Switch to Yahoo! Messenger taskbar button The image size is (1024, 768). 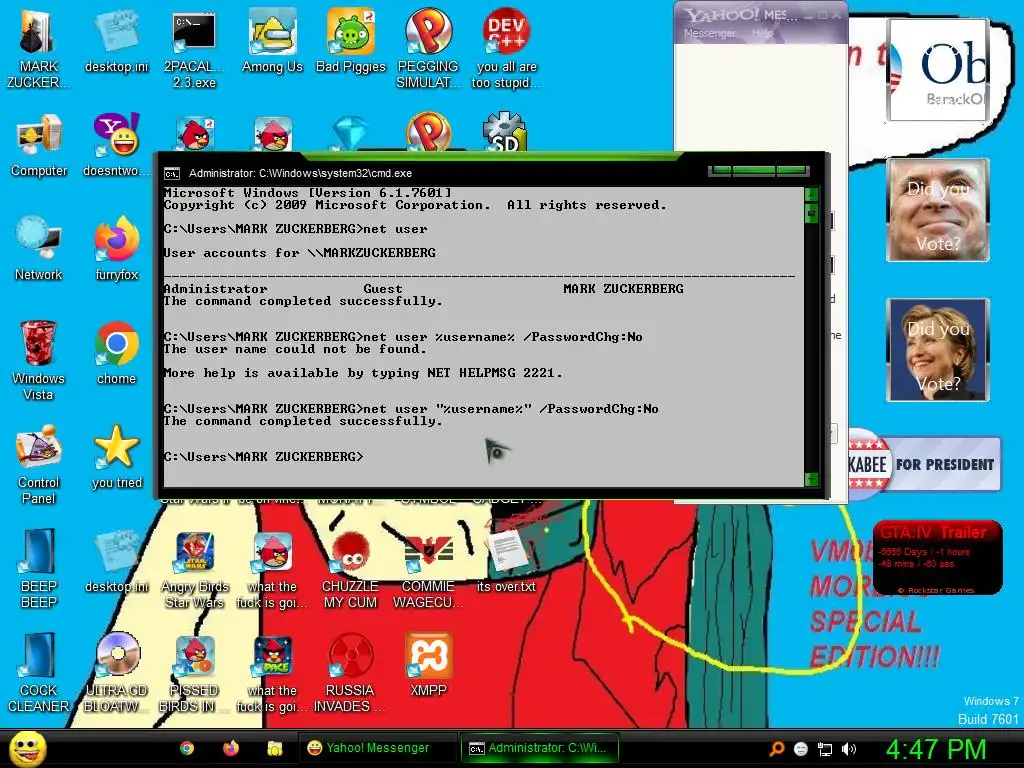[x=377, y=748]
